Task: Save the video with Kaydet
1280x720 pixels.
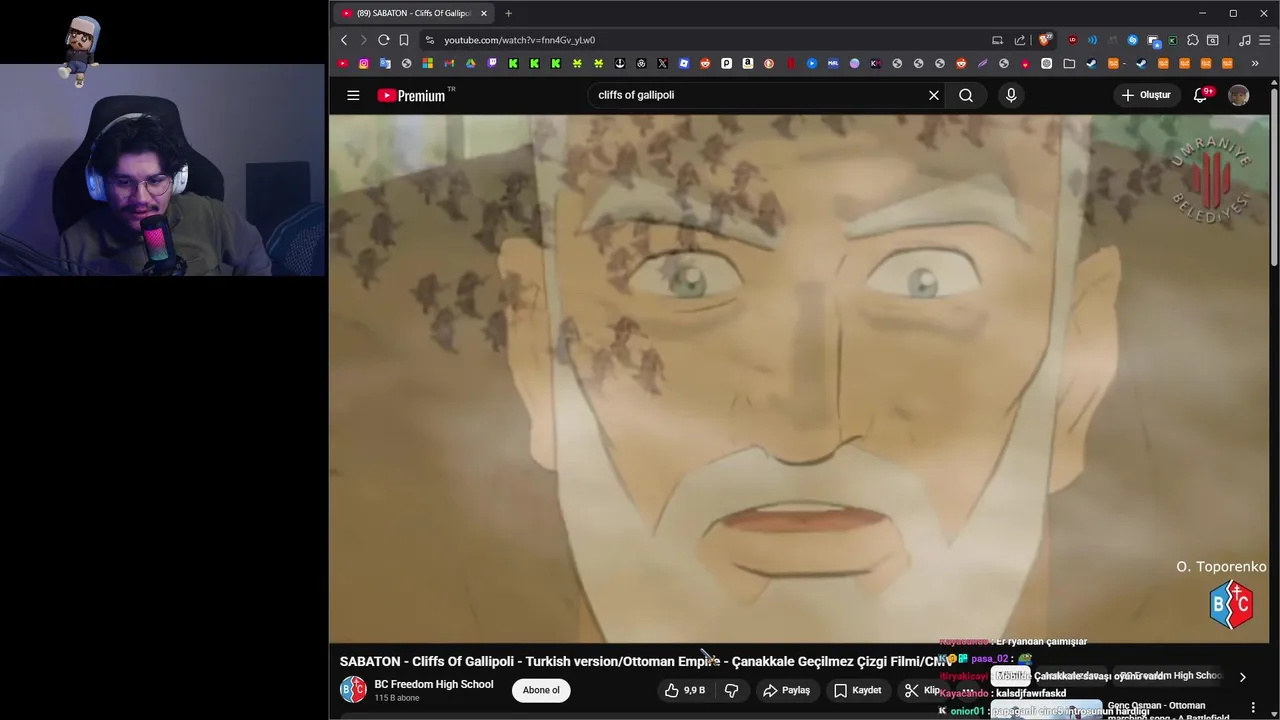Action: click(858, 690)
